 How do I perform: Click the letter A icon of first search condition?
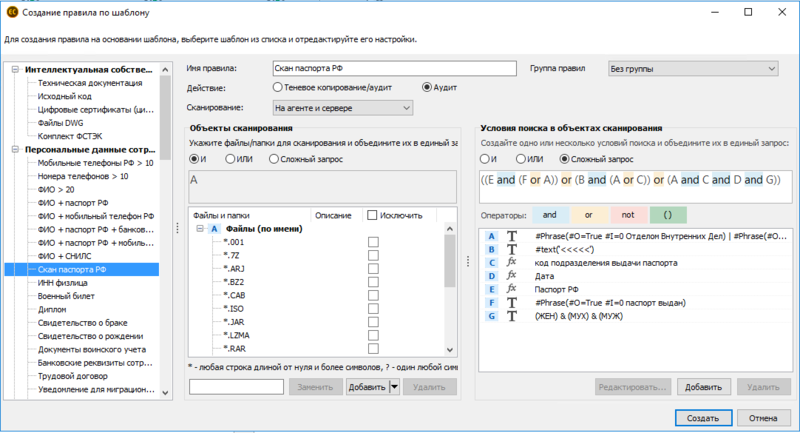pos(491,236)
